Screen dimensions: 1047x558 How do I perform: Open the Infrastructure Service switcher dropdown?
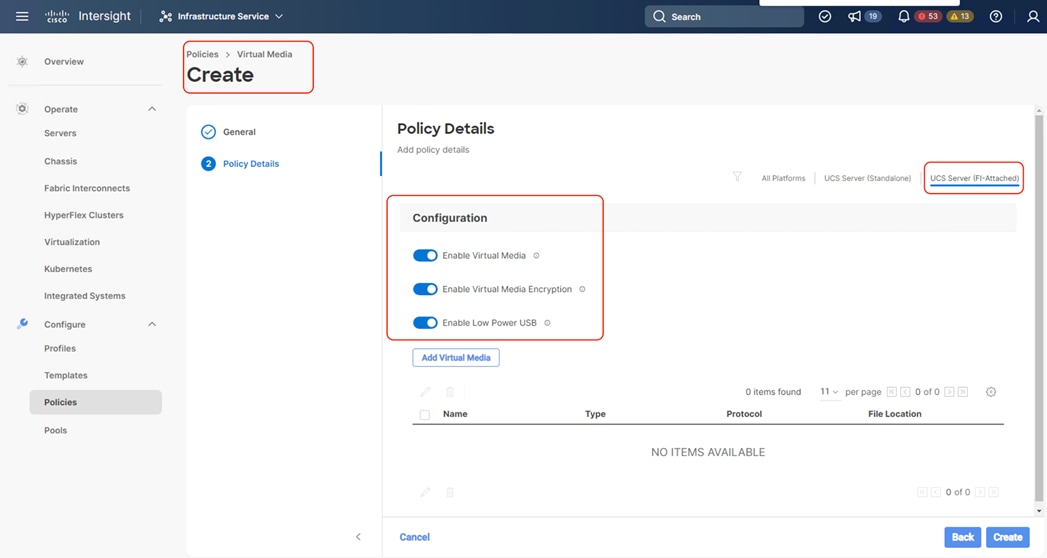pos(221,16)
